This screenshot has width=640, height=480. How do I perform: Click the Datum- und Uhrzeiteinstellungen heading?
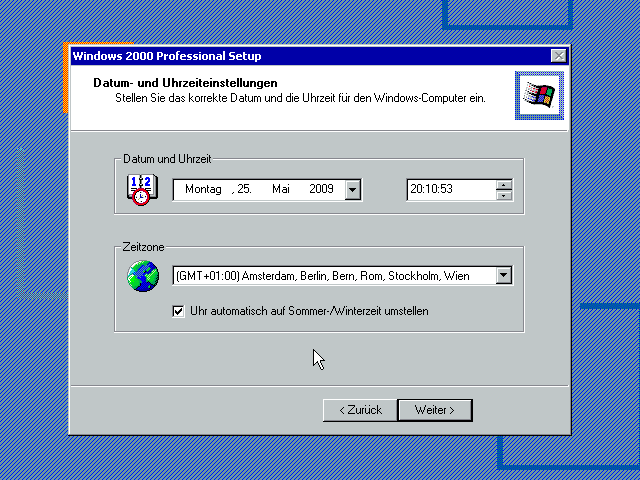[185, 83]
